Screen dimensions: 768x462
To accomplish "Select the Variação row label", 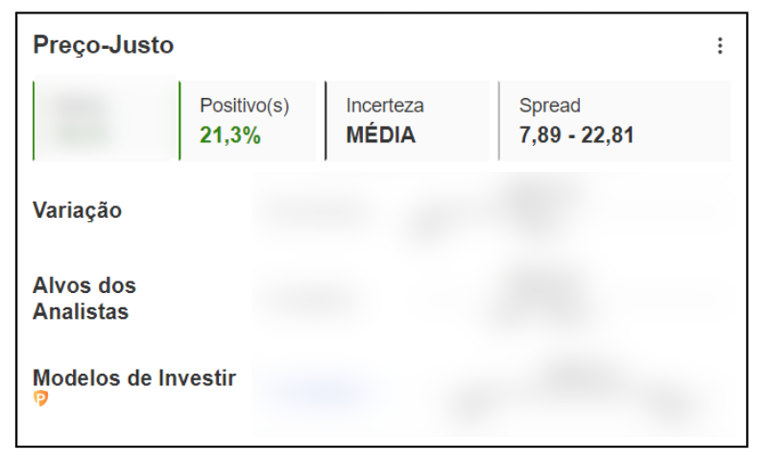I will [77, 211].
